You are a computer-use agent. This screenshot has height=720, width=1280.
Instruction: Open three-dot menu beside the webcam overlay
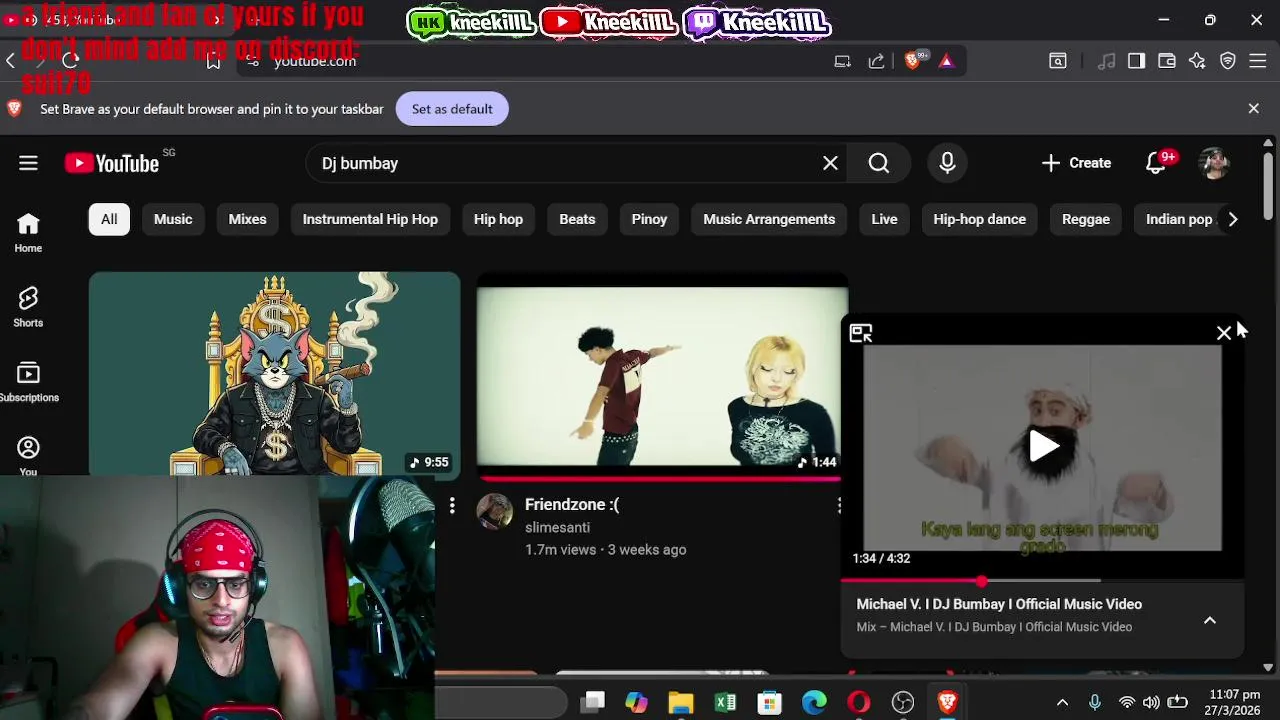[x=452, y=506]
